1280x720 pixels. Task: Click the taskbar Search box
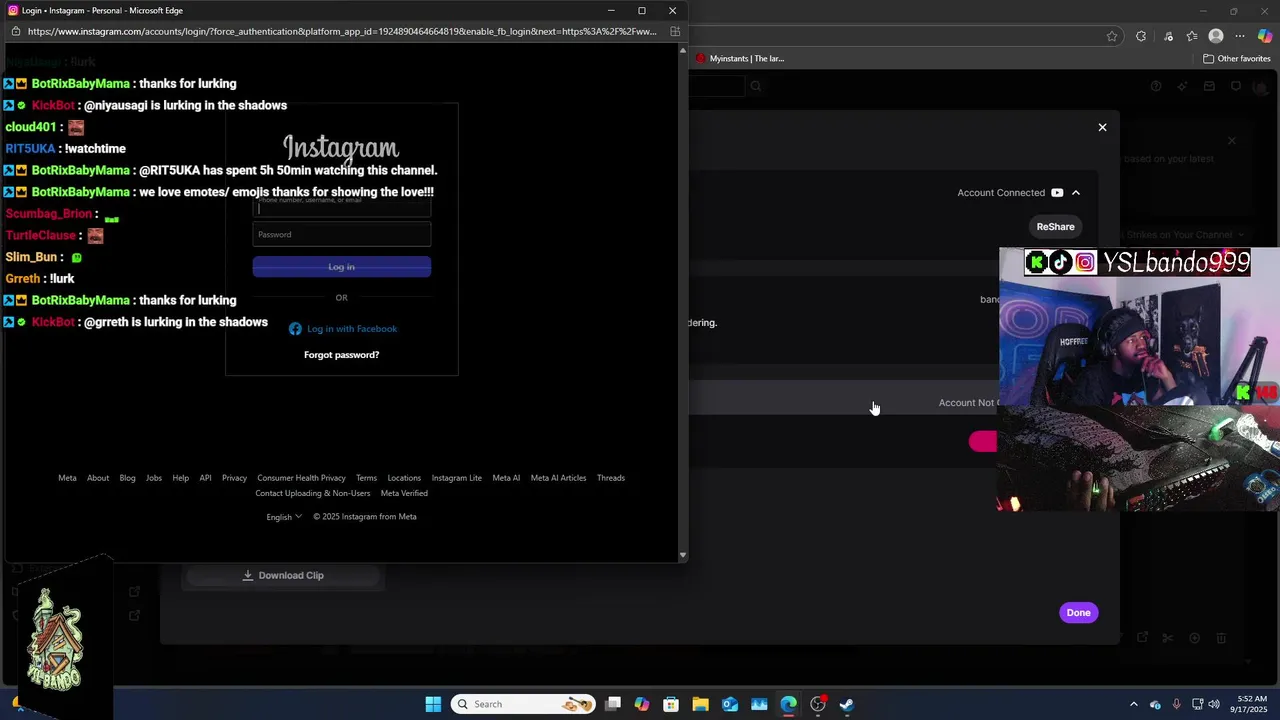523,704
